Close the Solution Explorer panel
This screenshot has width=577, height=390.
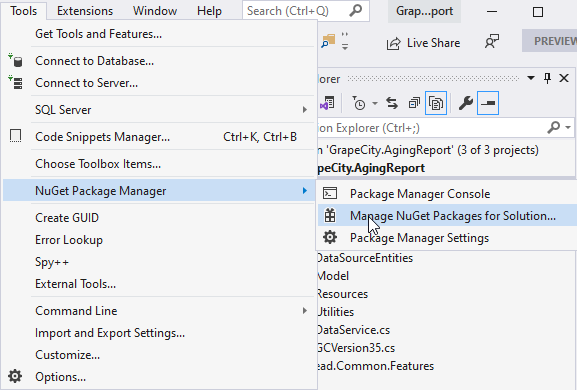click(x=564, y=78)
